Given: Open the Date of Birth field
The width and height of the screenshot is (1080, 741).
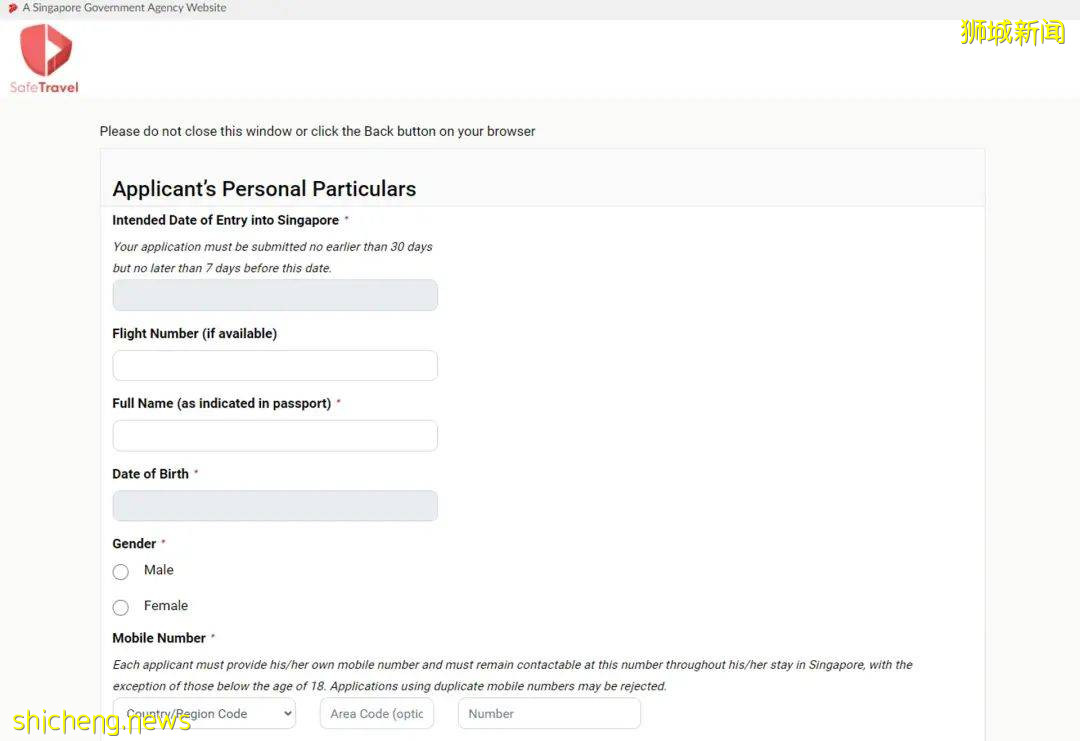Looking at the screenshot, I should (x=275, y=505).
